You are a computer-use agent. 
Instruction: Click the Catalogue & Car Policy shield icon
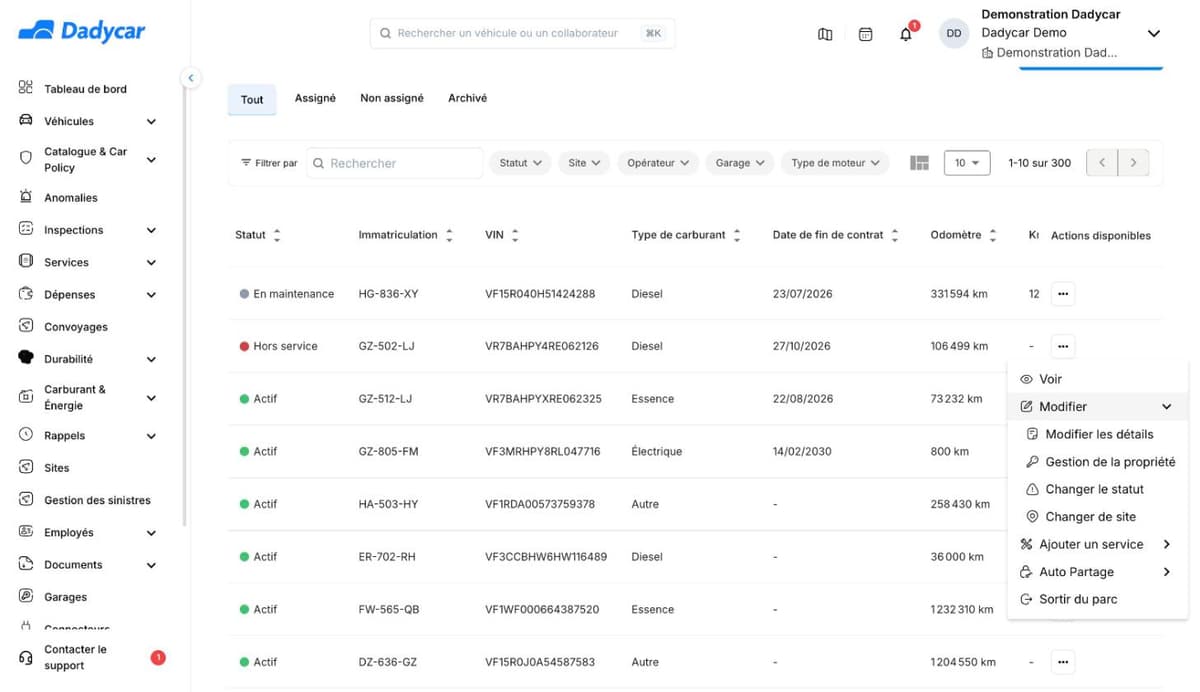click(26, 158)
